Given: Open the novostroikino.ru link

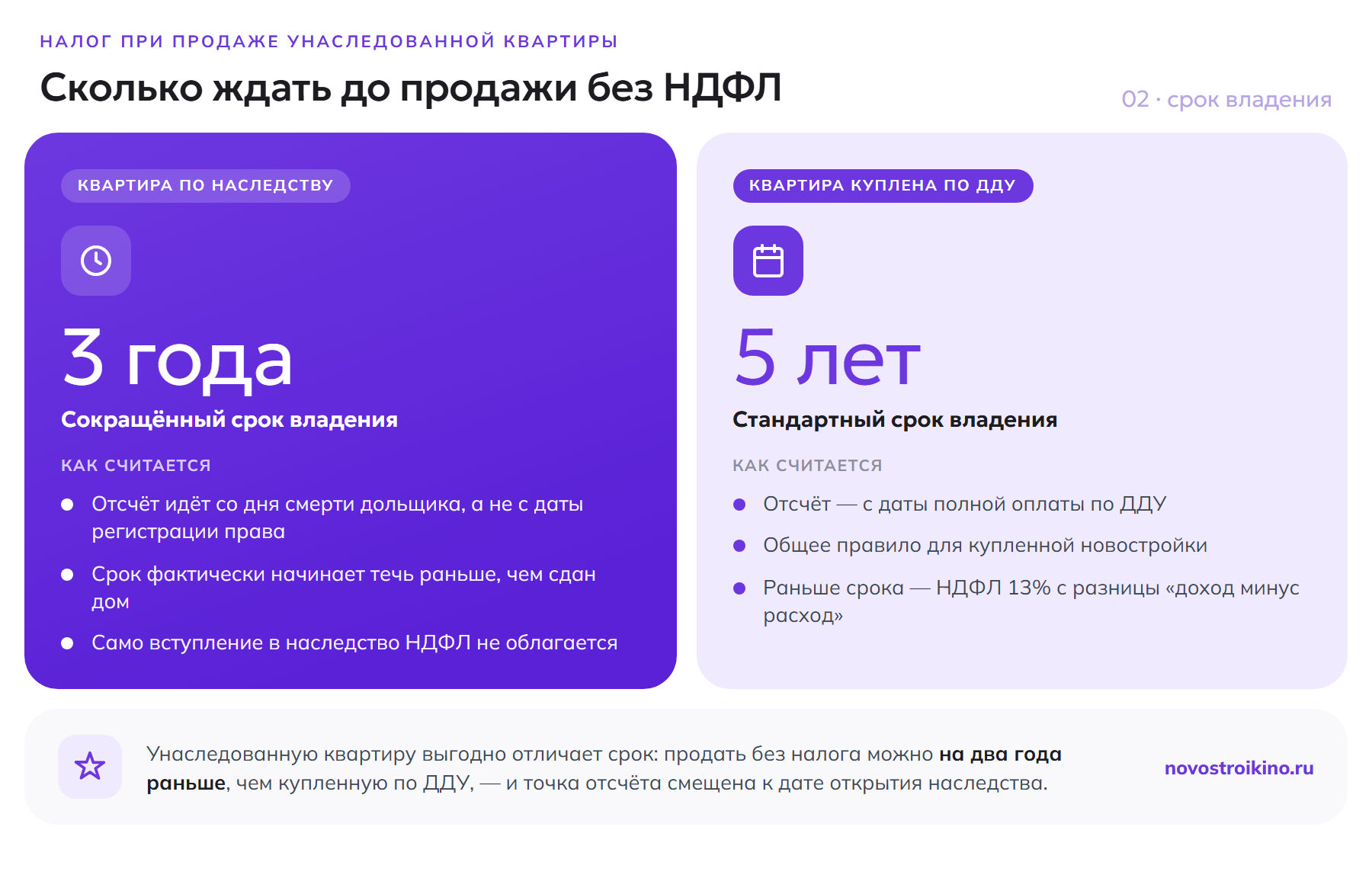Looking at the screenshot, I should [1239, 768].
